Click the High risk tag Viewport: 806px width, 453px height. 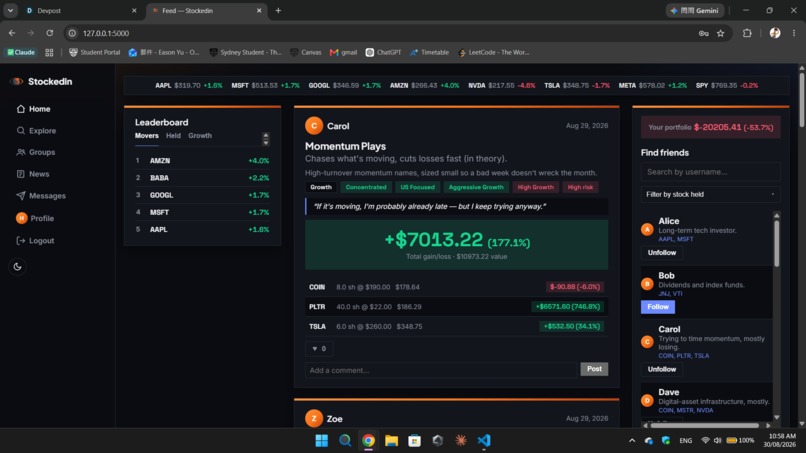coord(580,187)
